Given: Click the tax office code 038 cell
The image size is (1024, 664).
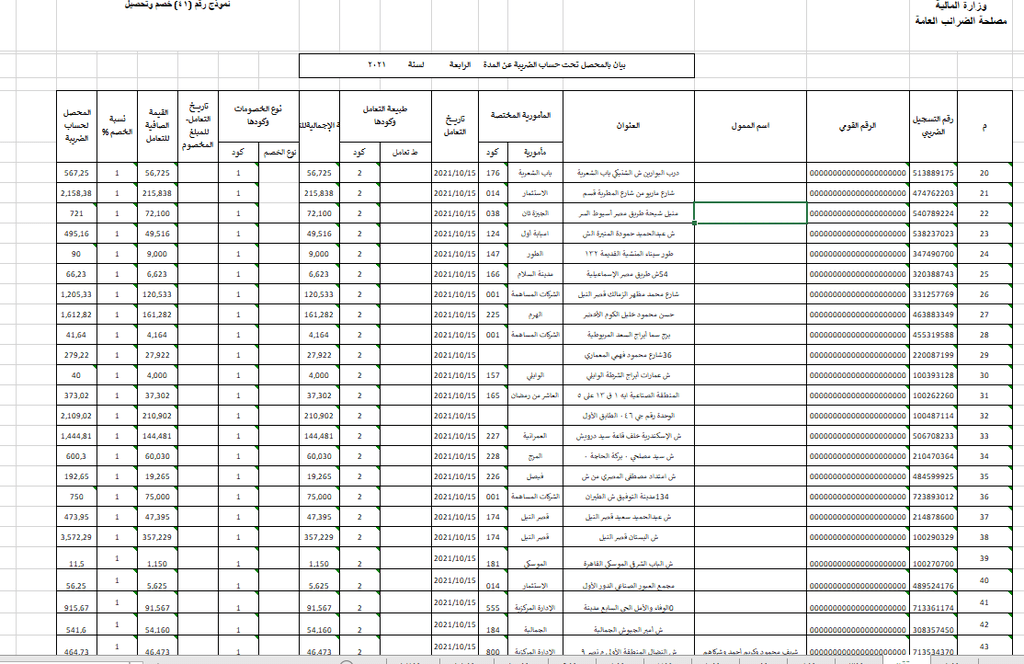Looking at the screenshot, I should (x=493, y=213).
